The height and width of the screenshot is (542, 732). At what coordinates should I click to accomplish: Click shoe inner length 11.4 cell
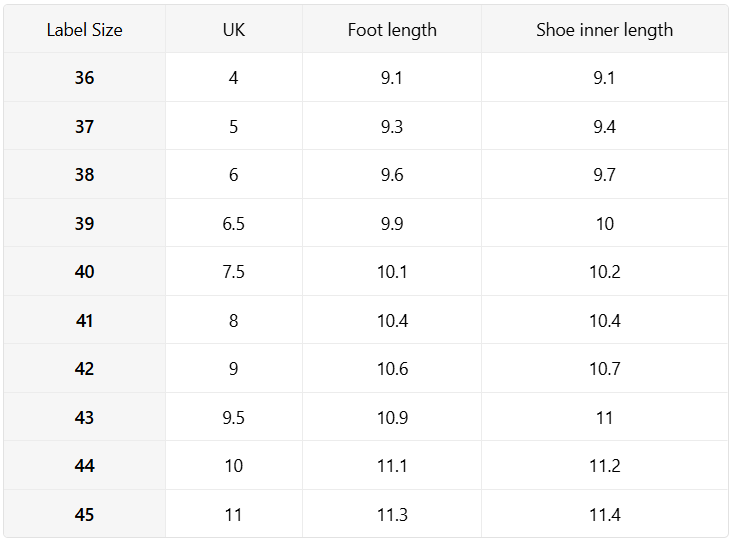click(x=604, y=515)
